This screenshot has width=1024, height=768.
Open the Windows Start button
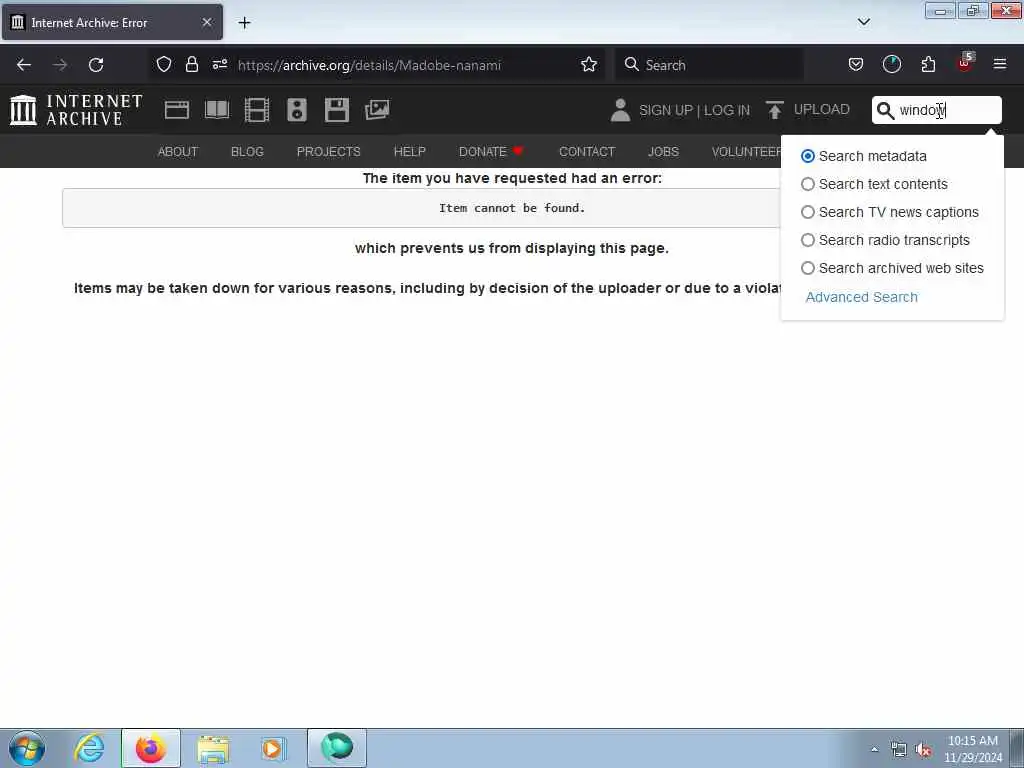27,748
